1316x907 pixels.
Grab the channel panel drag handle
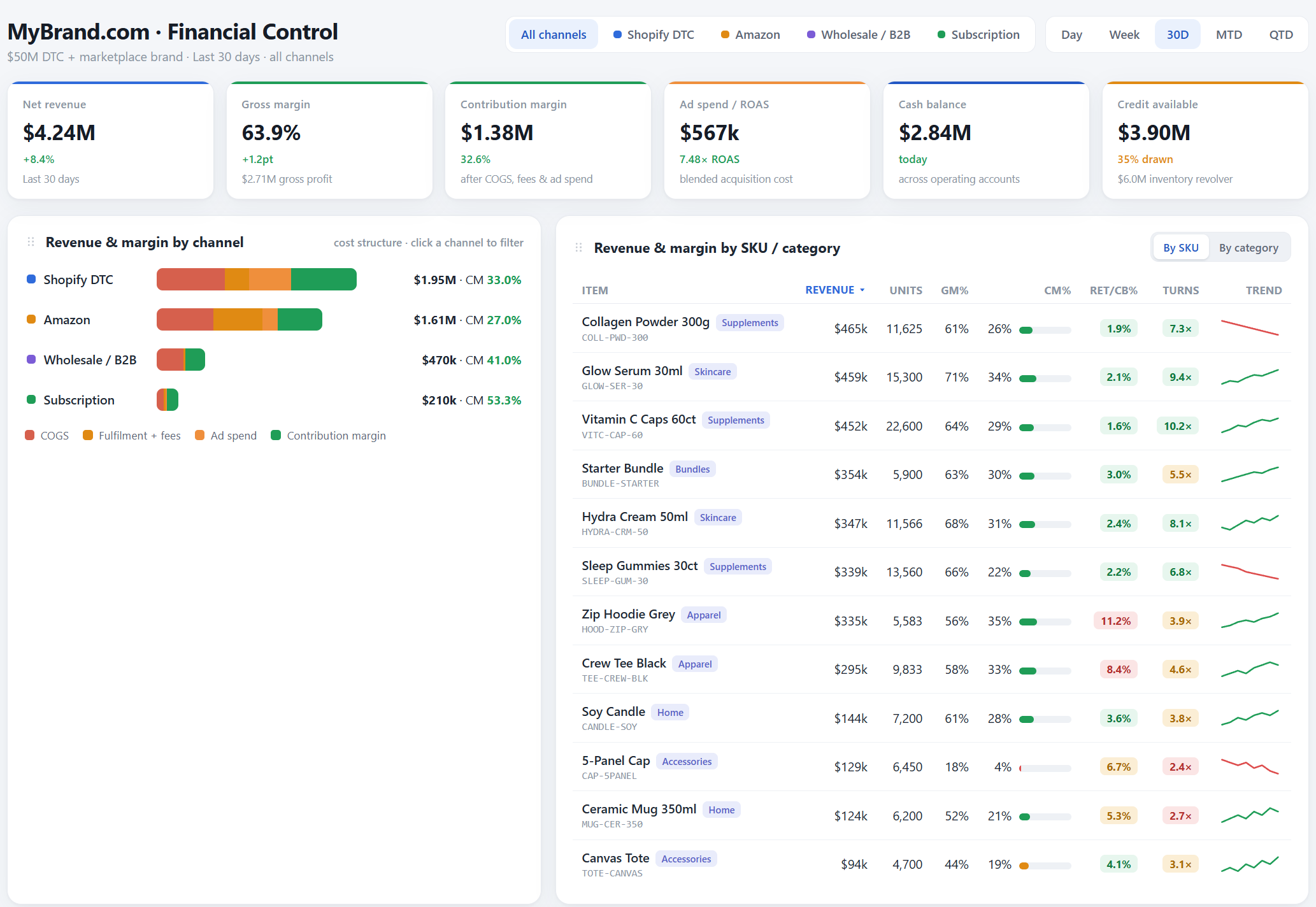(x=31, y=242)
